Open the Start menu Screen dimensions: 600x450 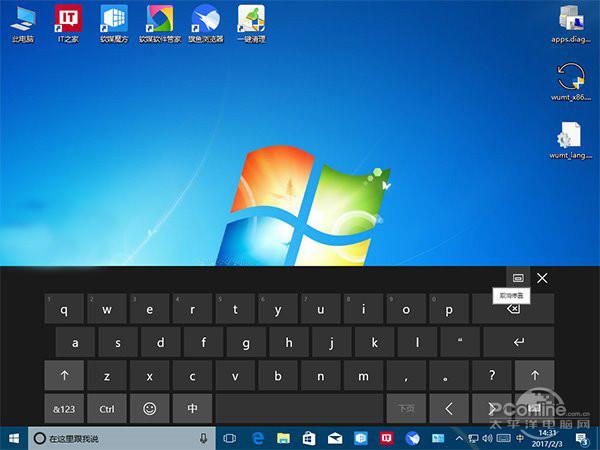(x=14, y=438)
